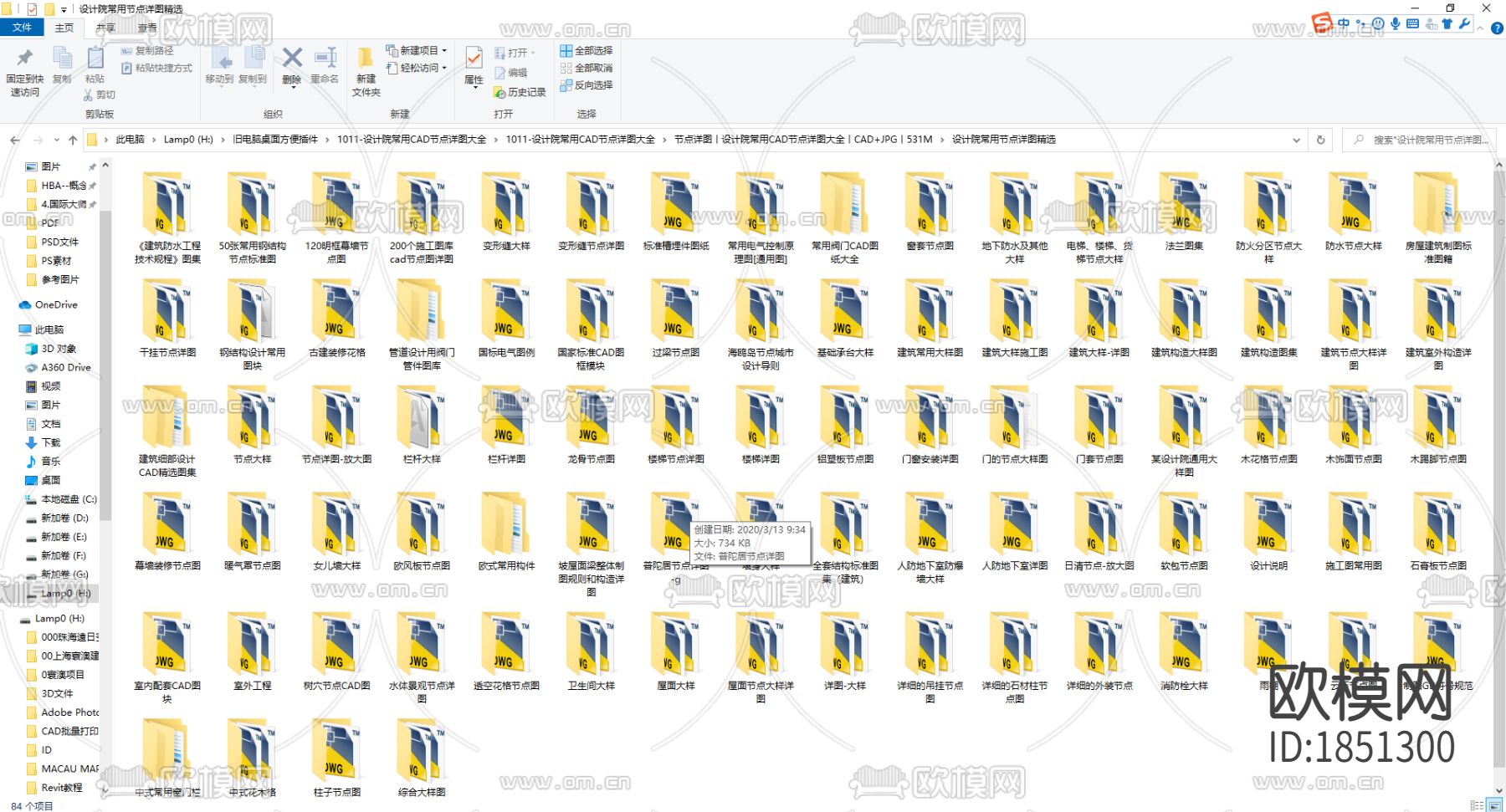Click 反向选择 to invert the selection

[x=587, y=84]
